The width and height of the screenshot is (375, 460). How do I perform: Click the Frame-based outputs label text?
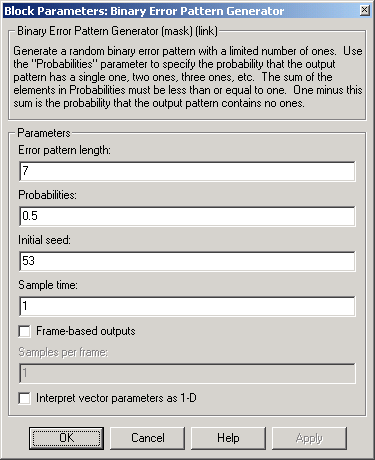click(86, 331)
